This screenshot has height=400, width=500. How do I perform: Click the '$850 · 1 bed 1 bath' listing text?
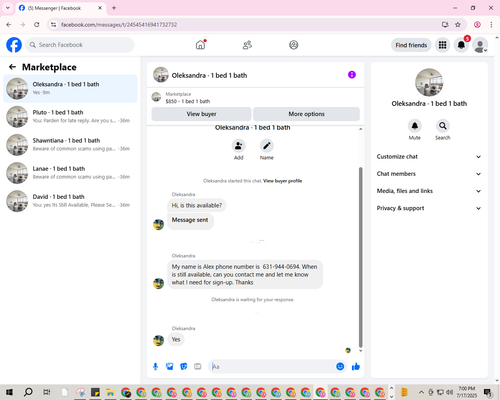point(188,101)
